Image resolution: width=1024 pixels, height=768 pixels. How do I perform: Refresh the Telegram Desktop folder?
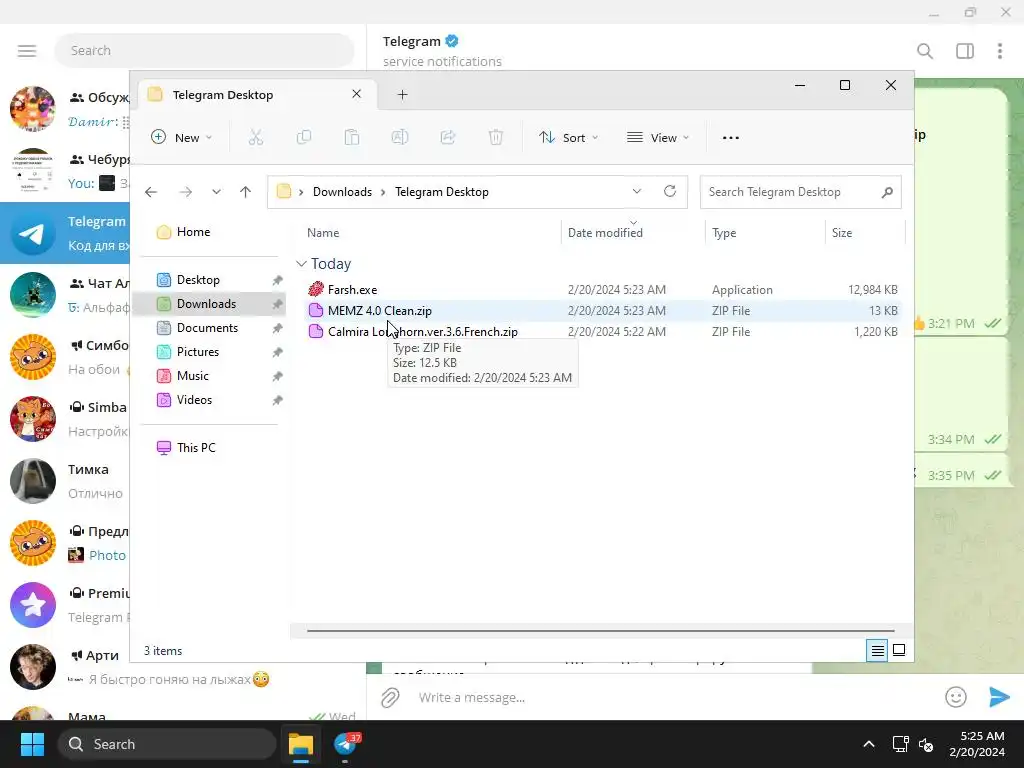670,191
